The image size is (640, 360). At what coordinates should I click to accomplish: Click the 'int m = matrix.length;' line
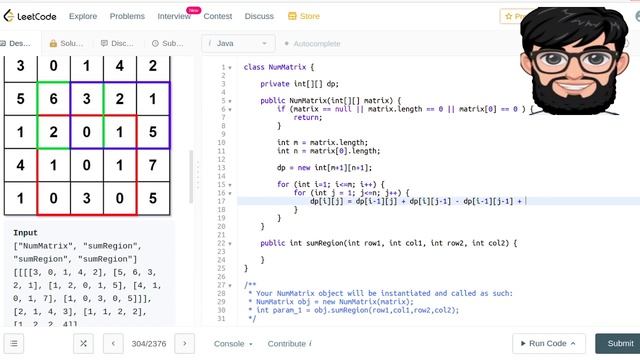tap(322, 142)
